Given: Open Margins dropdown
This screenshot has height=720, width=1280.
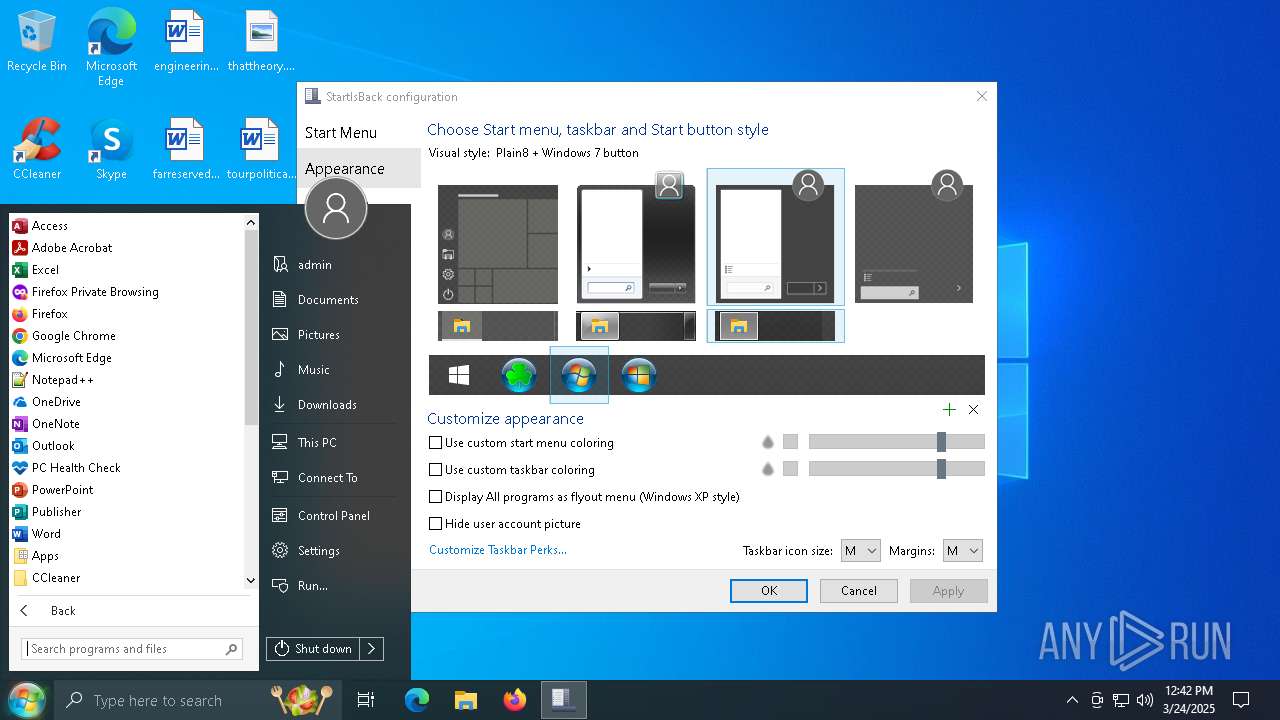Looking at the screenshot, I should coord(962,551).
